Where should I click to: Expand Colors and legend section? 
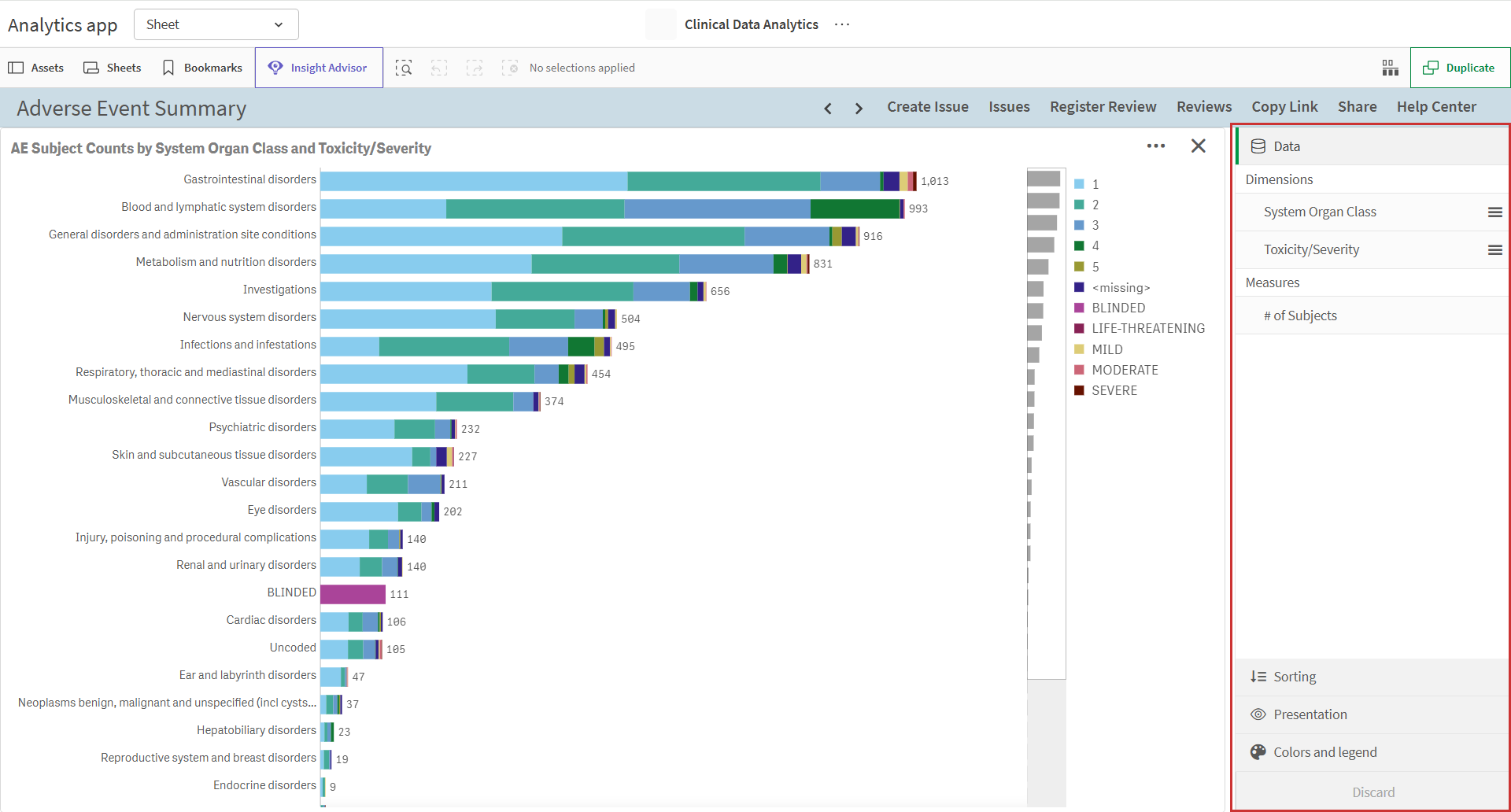coord(1371,752)
